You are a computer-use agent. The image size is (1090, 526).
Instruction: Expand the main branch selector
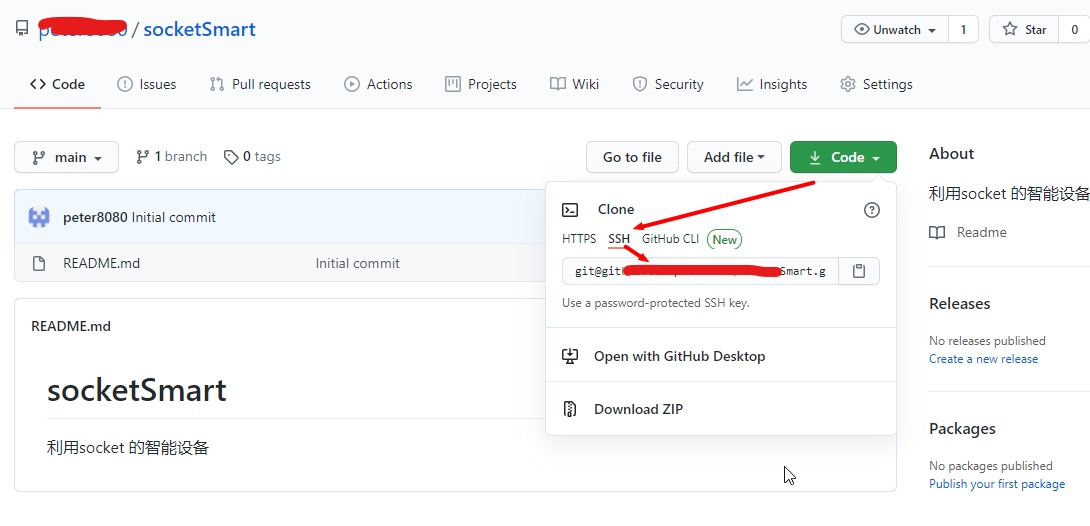tap(67, 157)
